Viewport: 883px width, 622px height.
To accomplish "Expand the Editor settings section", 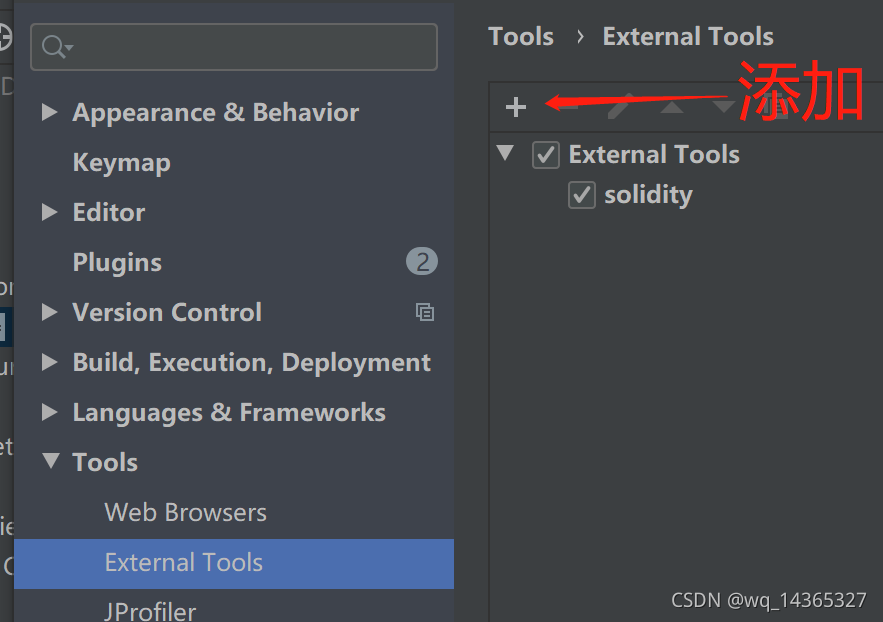I will (49, 213).
